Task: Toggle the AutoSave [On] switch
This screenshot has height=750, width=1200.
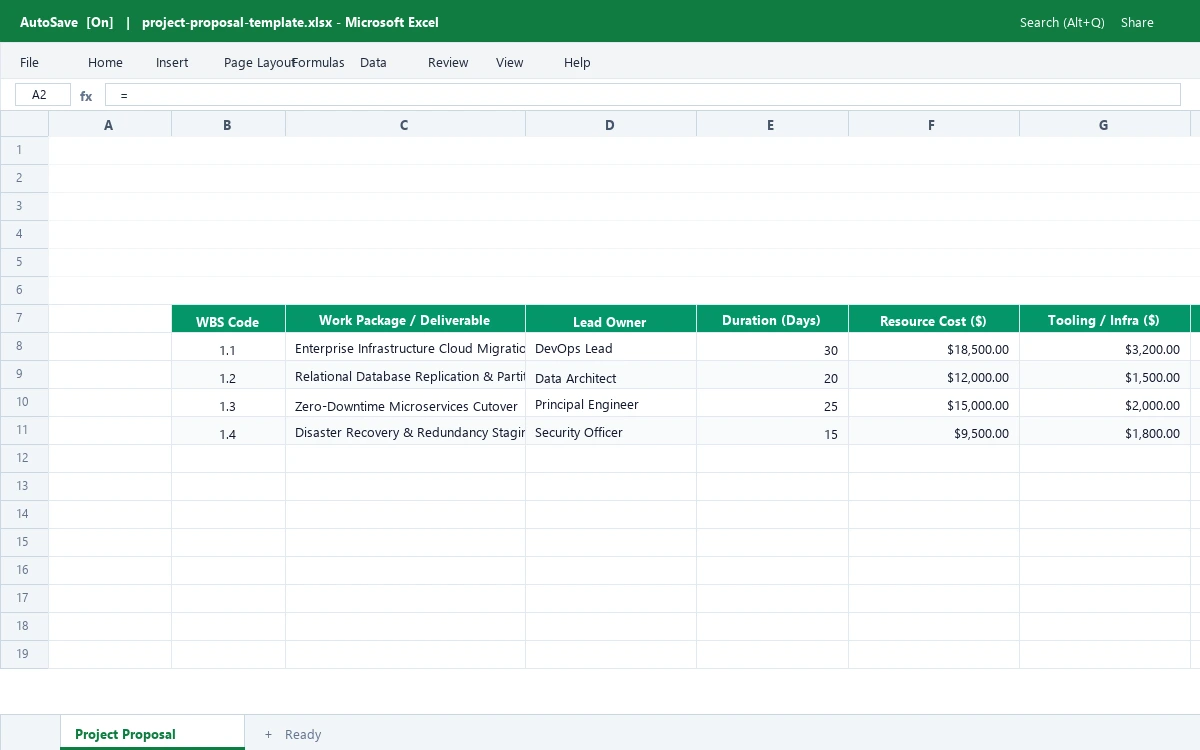Action: point(67,22)
